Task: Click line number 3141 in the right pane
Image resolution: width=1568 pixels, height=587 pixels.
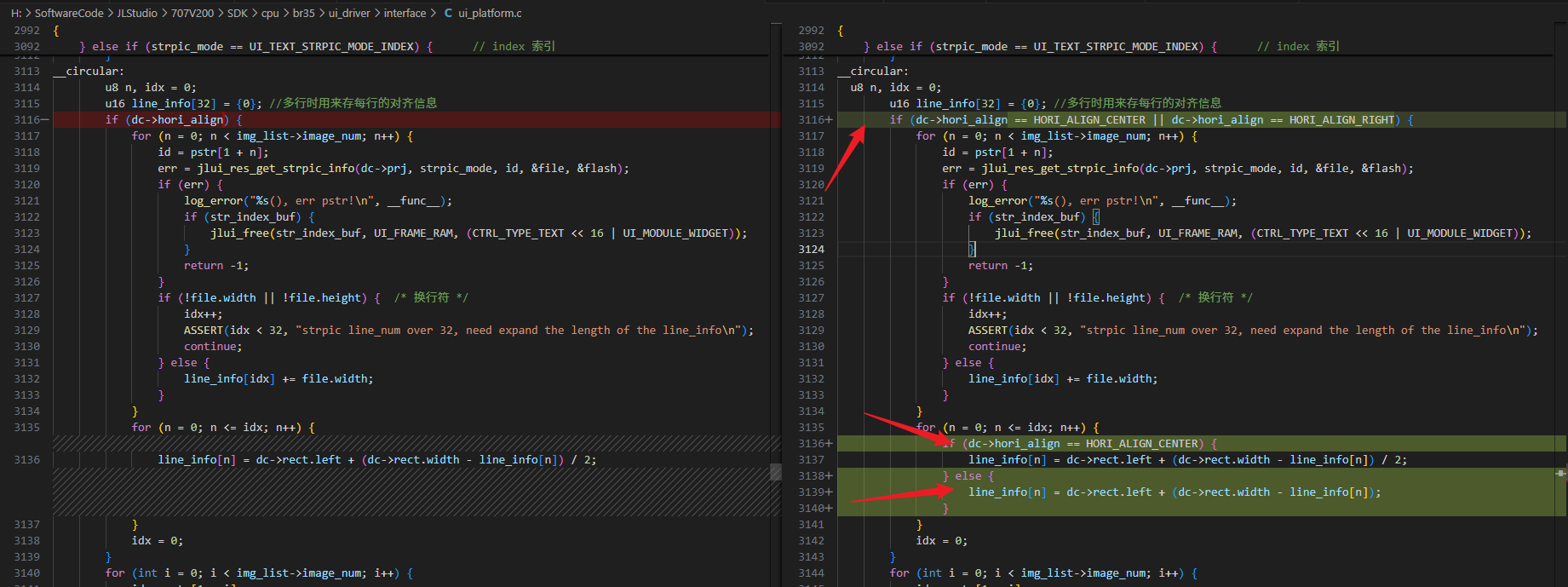Action: pyautogui.click(x=811, y=525)
